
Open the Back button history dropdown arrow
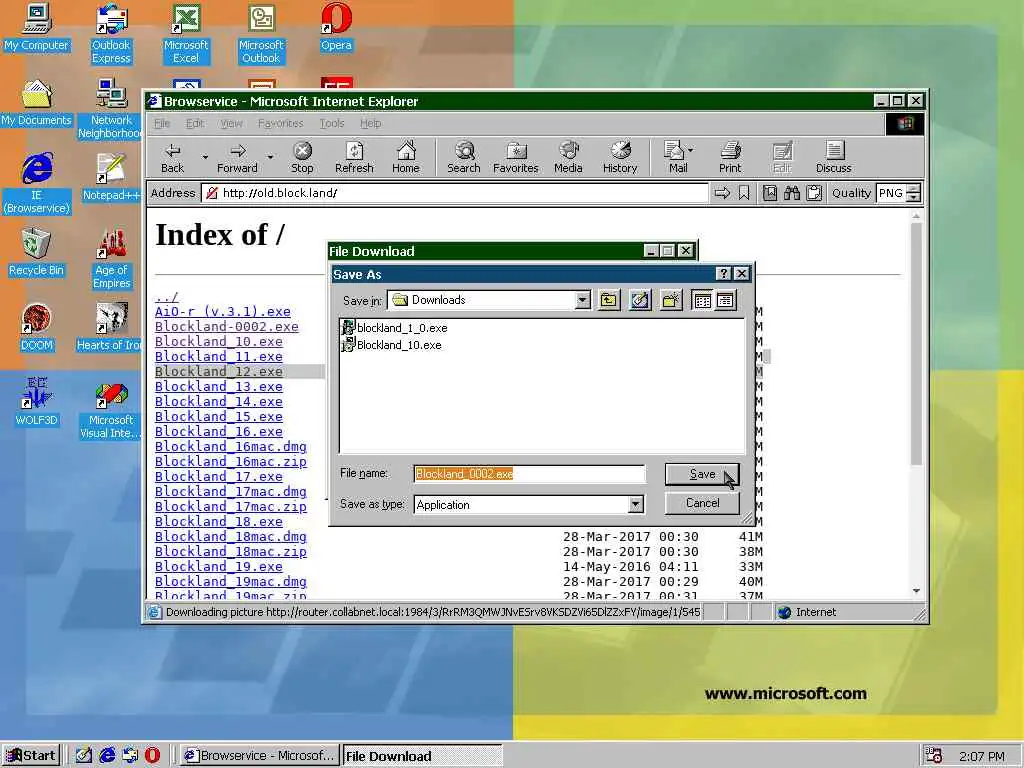205,157
